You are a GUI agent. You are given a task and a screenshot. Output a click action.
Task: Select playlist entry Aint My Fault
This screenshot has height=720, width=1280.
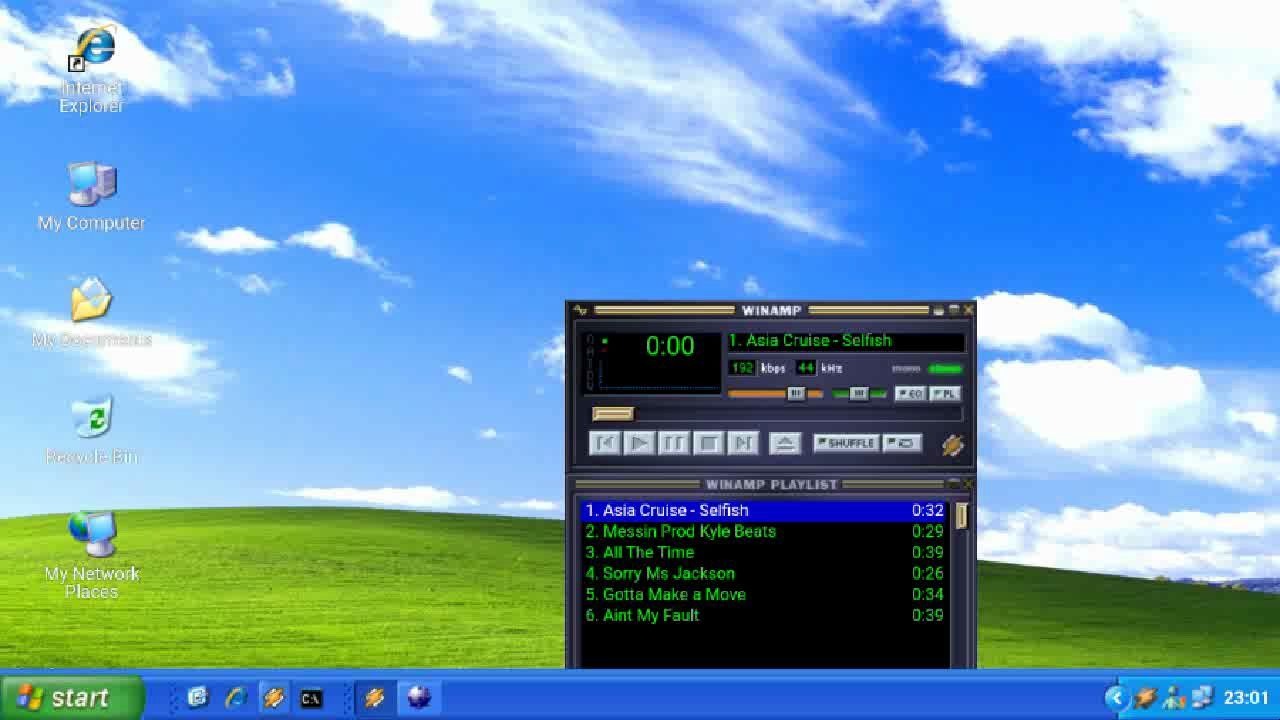(764, 615)
